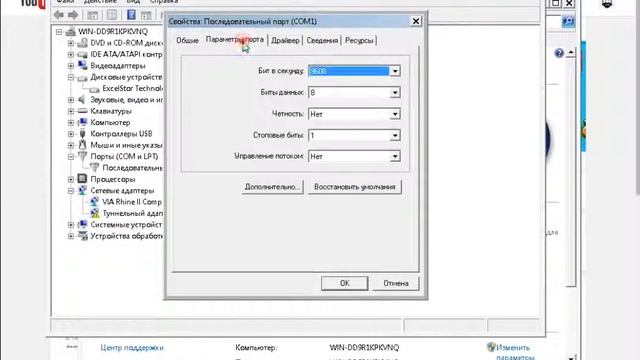This screenshot has height=360, width=640.
Task: Open the Биты данных dropdown
Action: 395,93
